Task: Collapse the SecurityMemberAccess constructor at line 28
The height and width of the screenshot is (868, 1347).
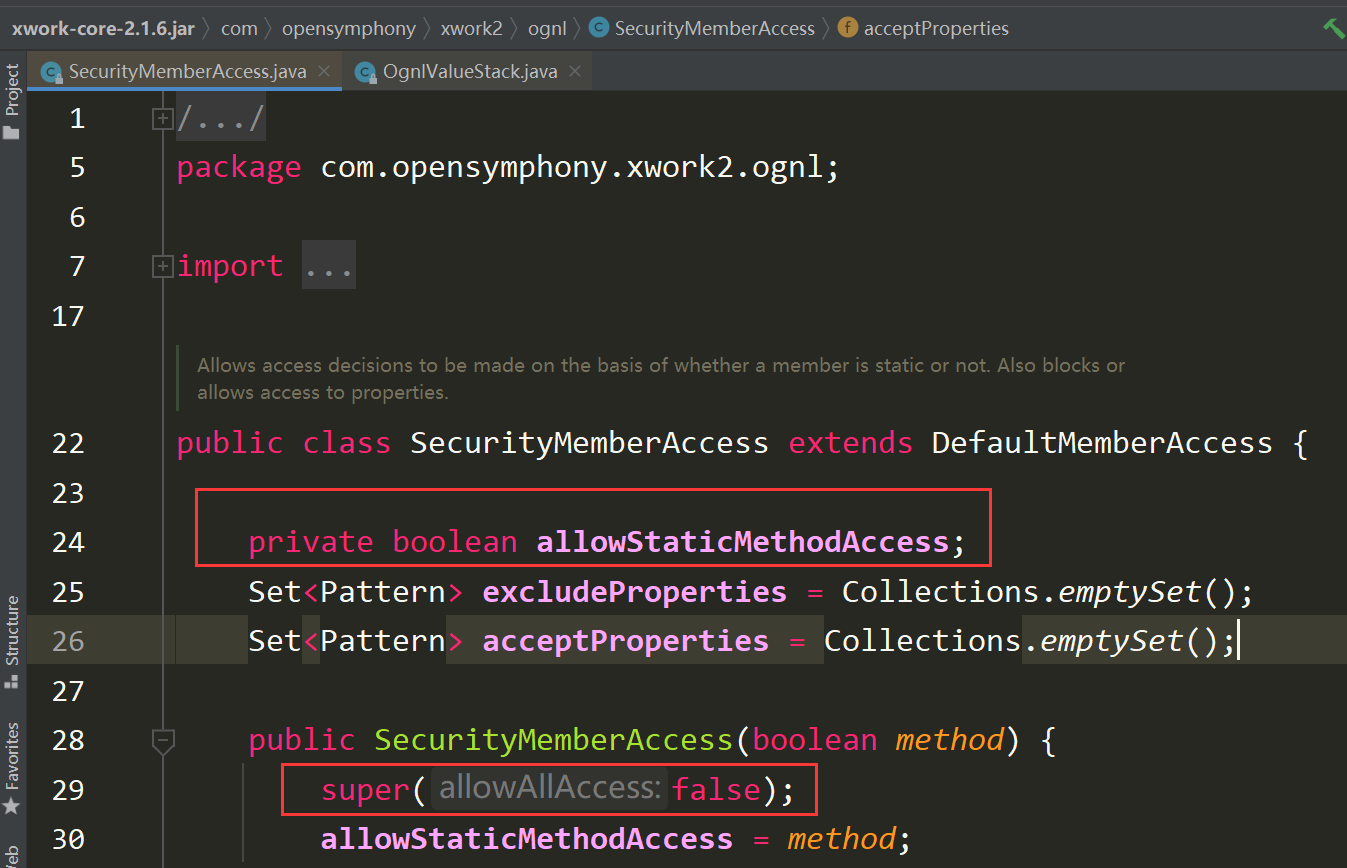Action: 162,740
